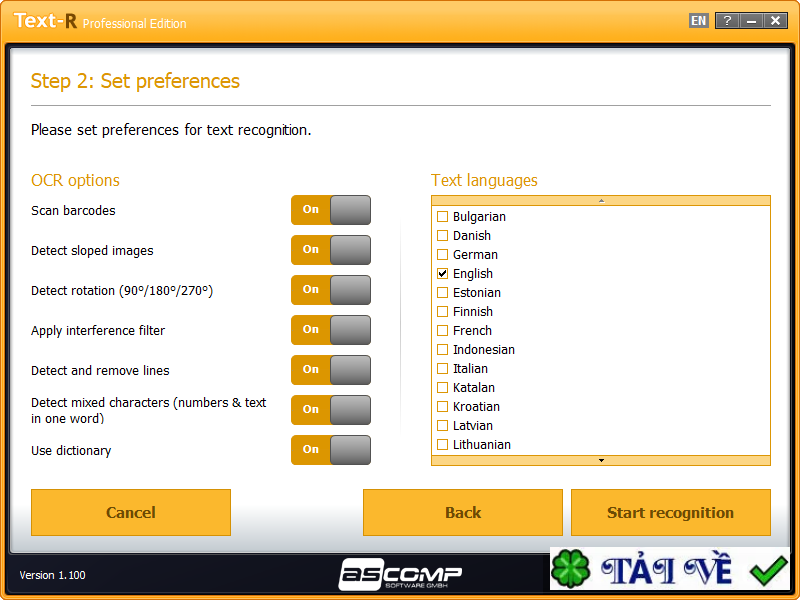This screenshot has width=800, height=600.
Task: Click the Version 1.100 text
Action: (53, 575)
